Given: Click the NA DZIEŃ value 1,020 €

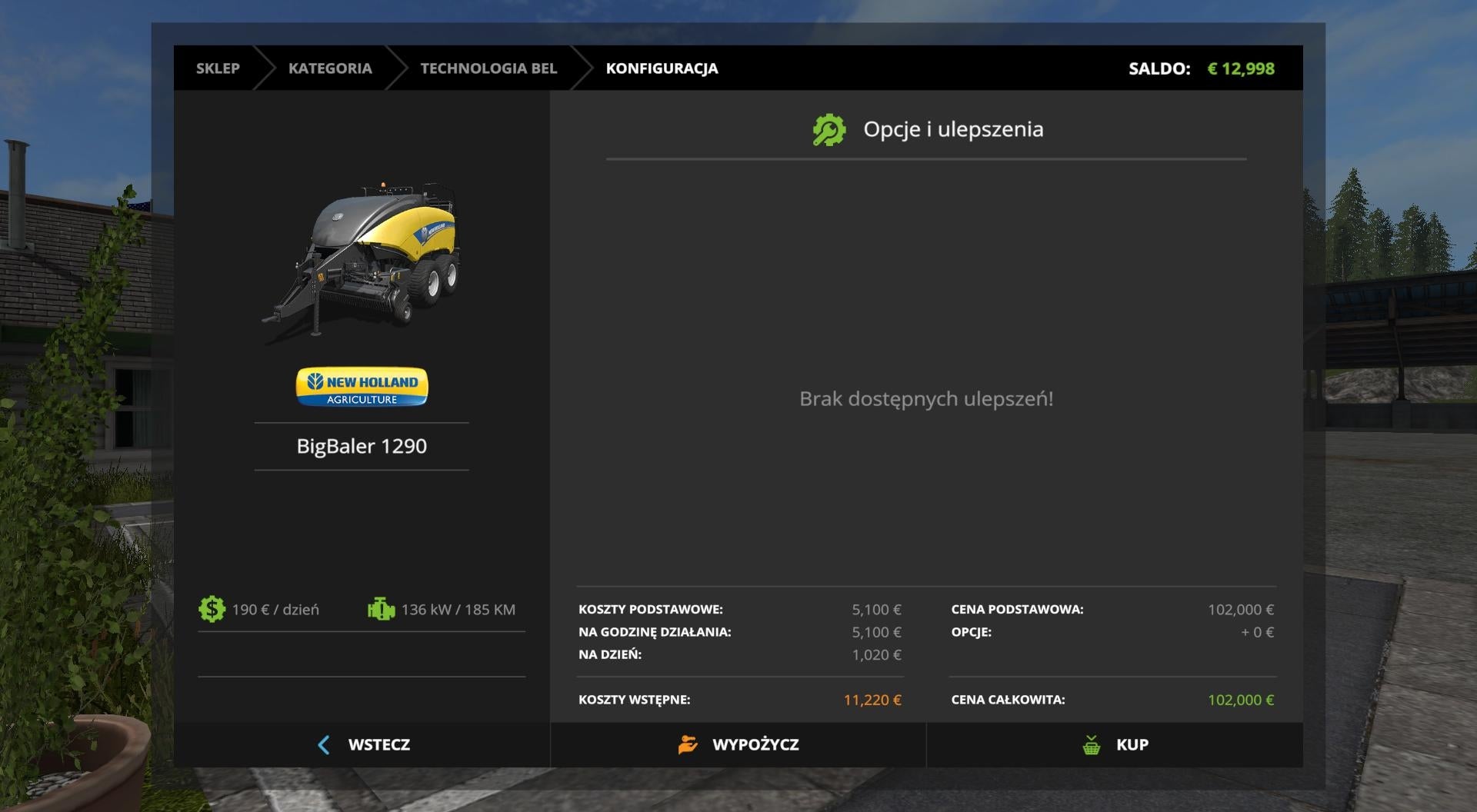Looking at the screenshot, I should (x=876, y=654).
